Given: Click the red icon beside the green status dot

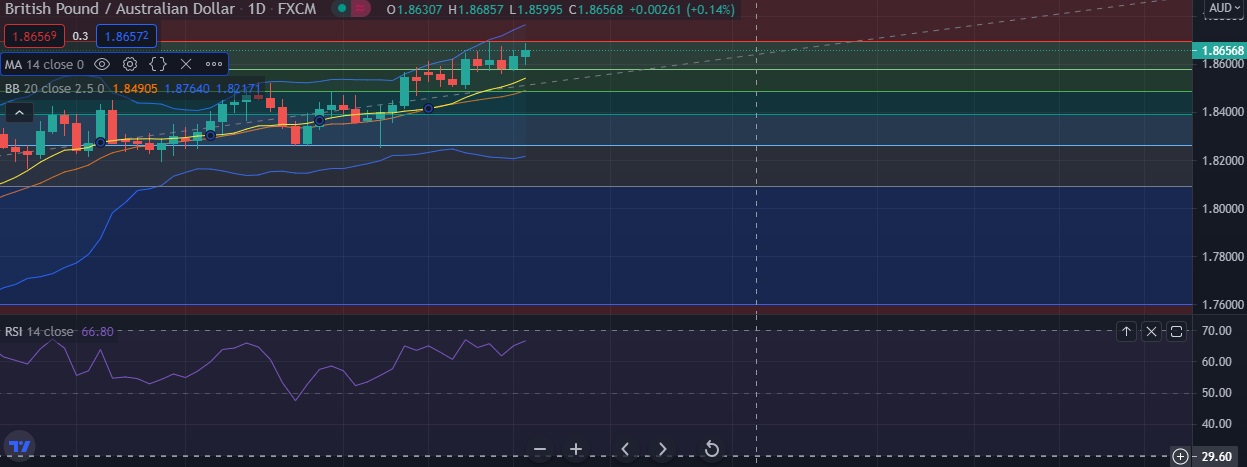Looking at the screenshot, I should (360, 9).
